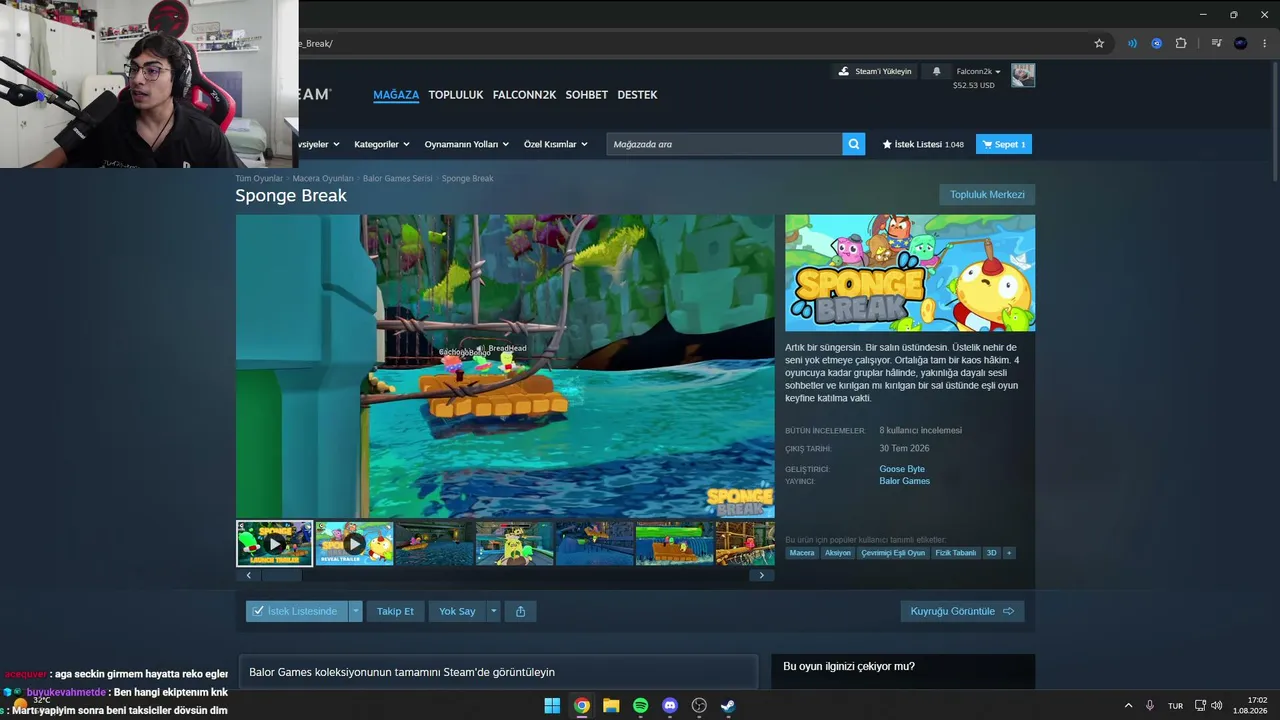The width and height of the screenshot is (1280, 720).
Task: Click the microphone tray icon
Action: (x=1150, y=706)
